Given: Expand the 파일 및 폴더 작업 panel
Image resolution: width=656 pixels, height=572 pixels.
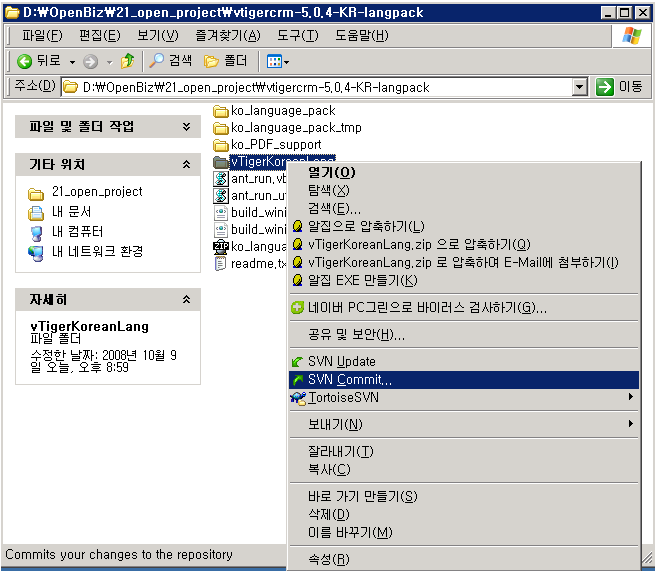Looking at the screenshot, I should coord(187,126).
